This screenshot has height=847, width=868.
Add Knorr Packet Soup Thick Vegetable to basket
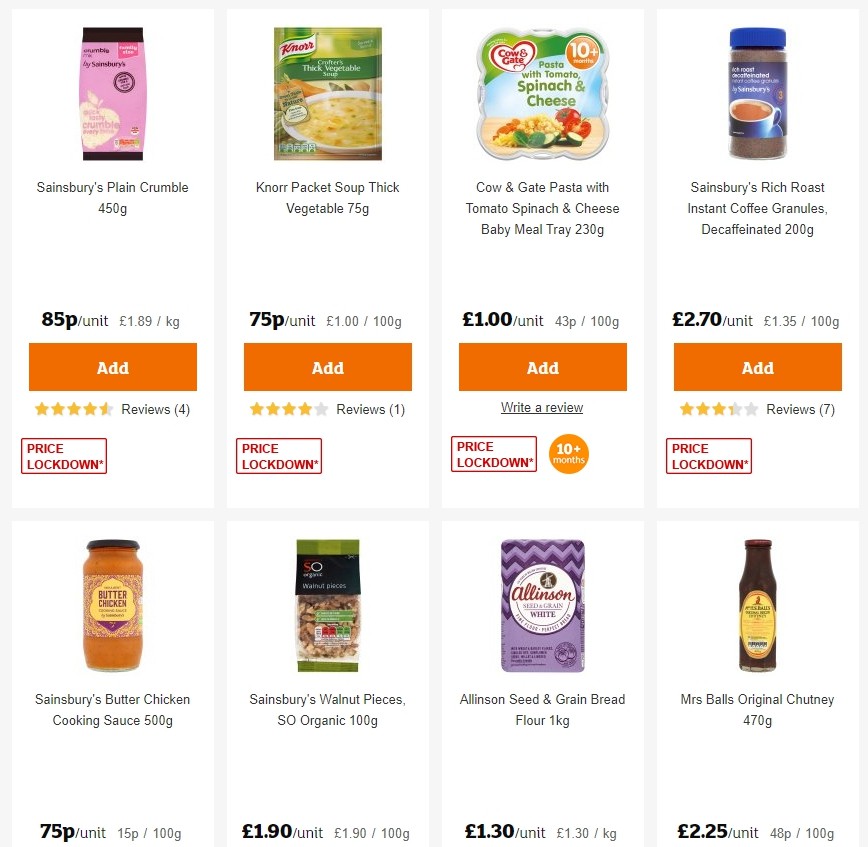pyautogui.click(x=327, y=366)
